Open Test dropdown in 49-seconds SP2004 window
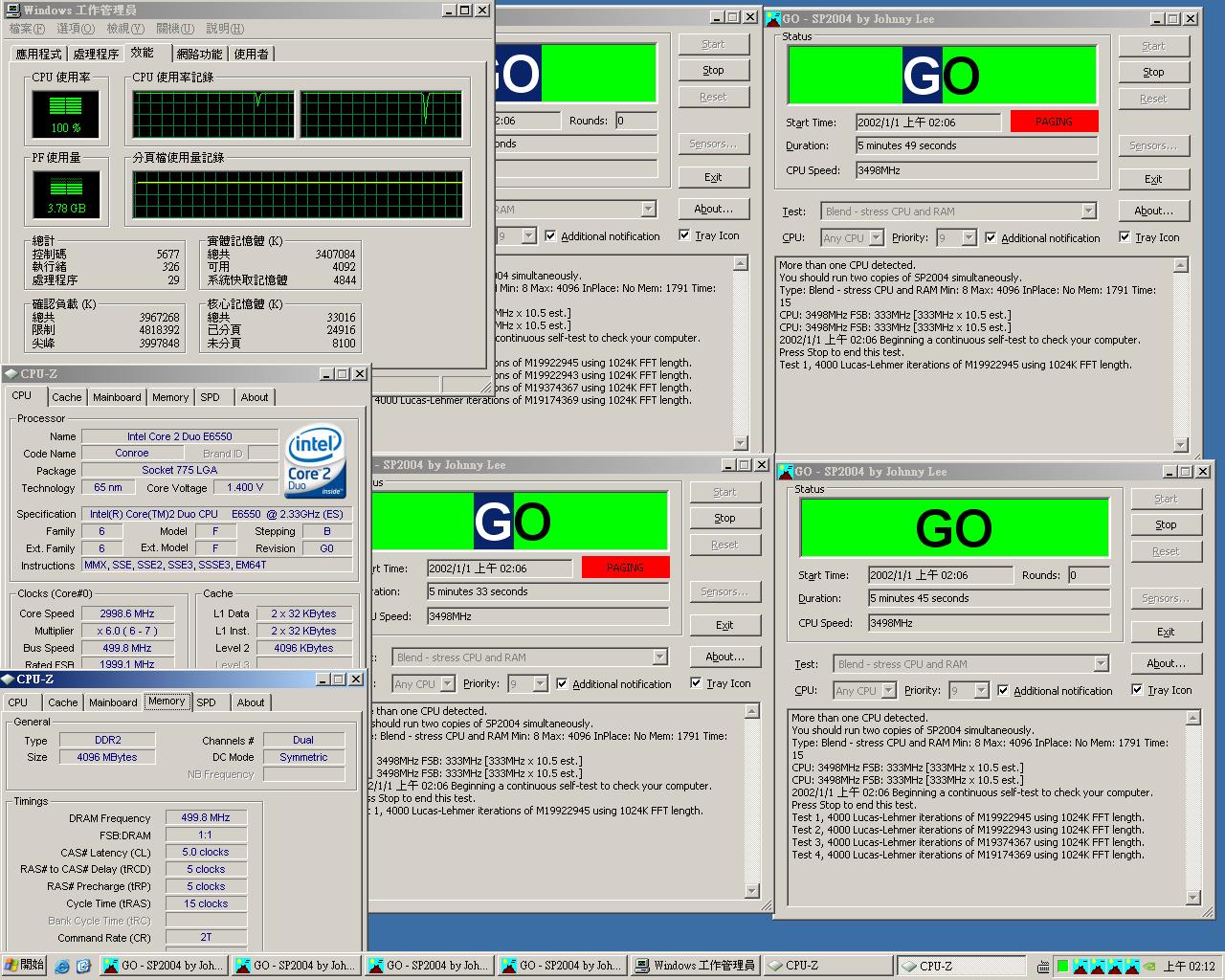1225x980 pixels. (1088, 212)
